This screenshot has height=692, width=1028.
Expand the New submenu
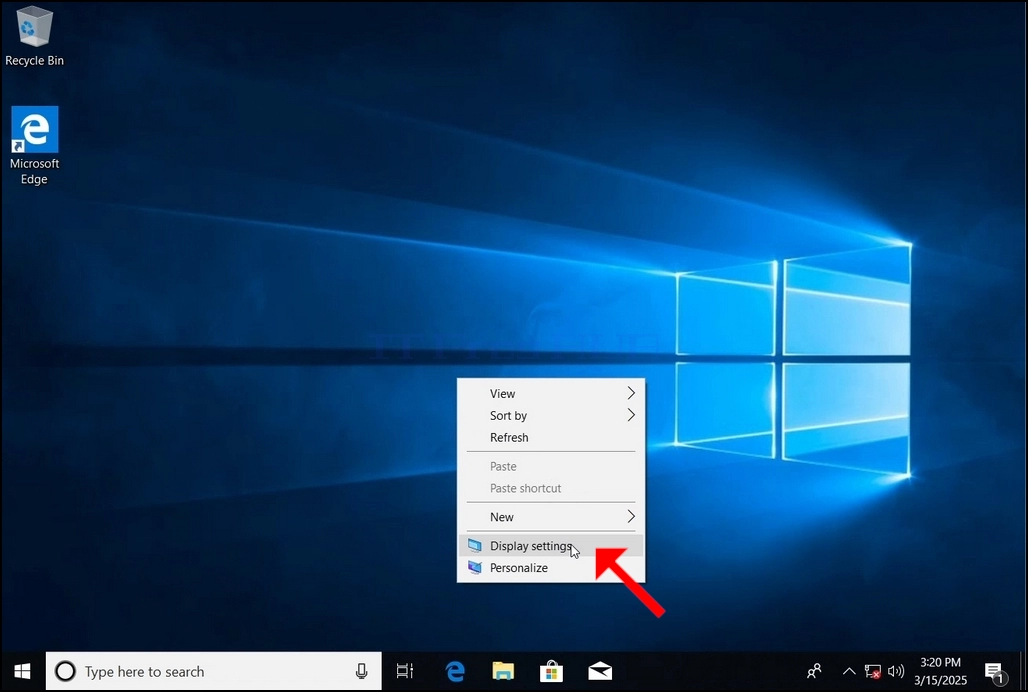[551, 516]
